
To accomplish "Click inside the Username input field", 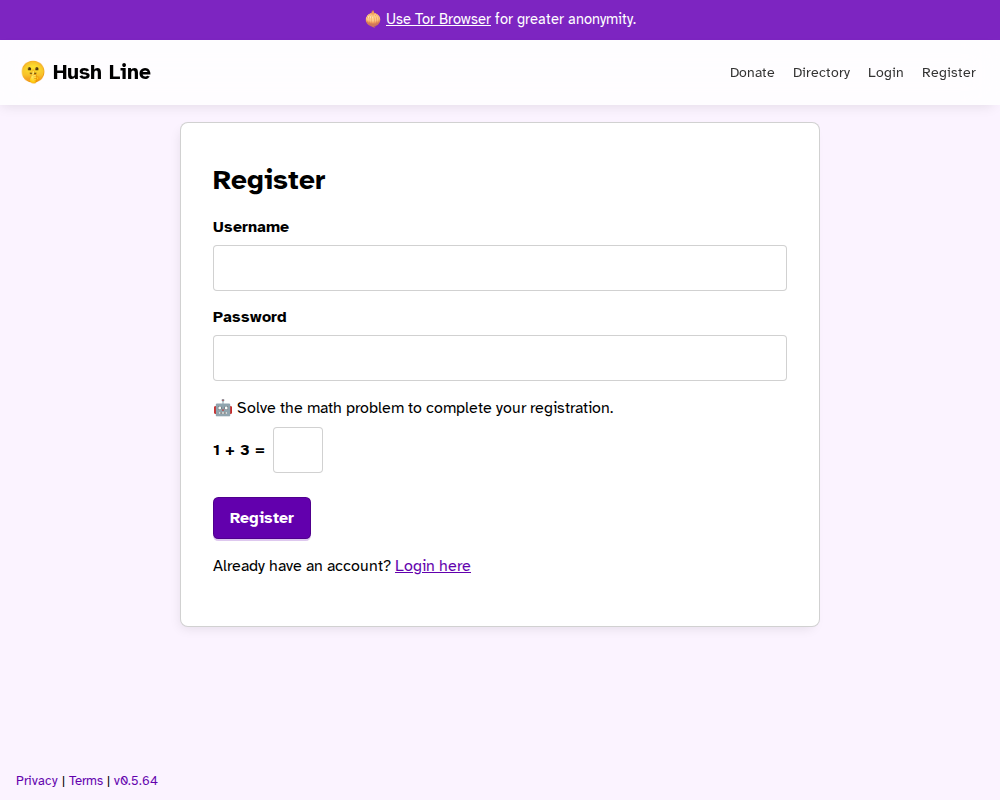I will point(499,267).
